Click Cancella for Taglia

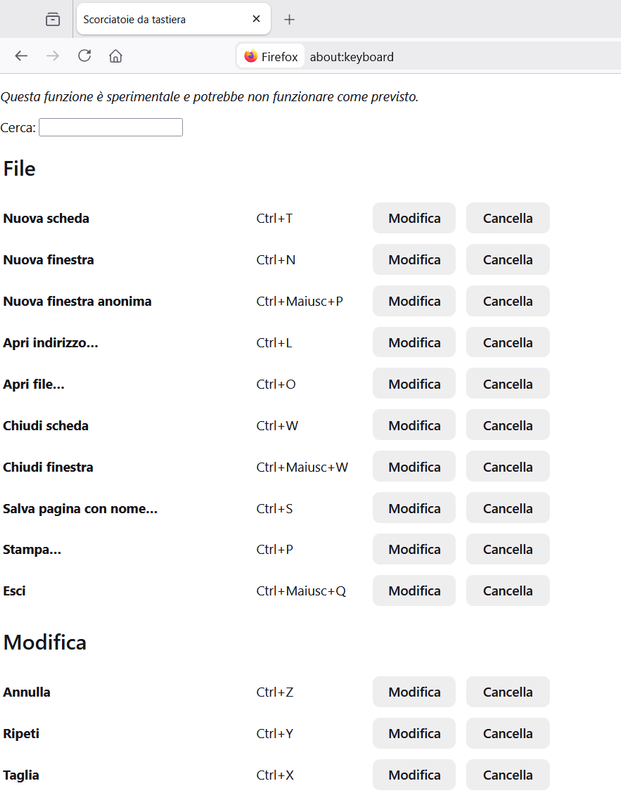(x=507, y=774)
